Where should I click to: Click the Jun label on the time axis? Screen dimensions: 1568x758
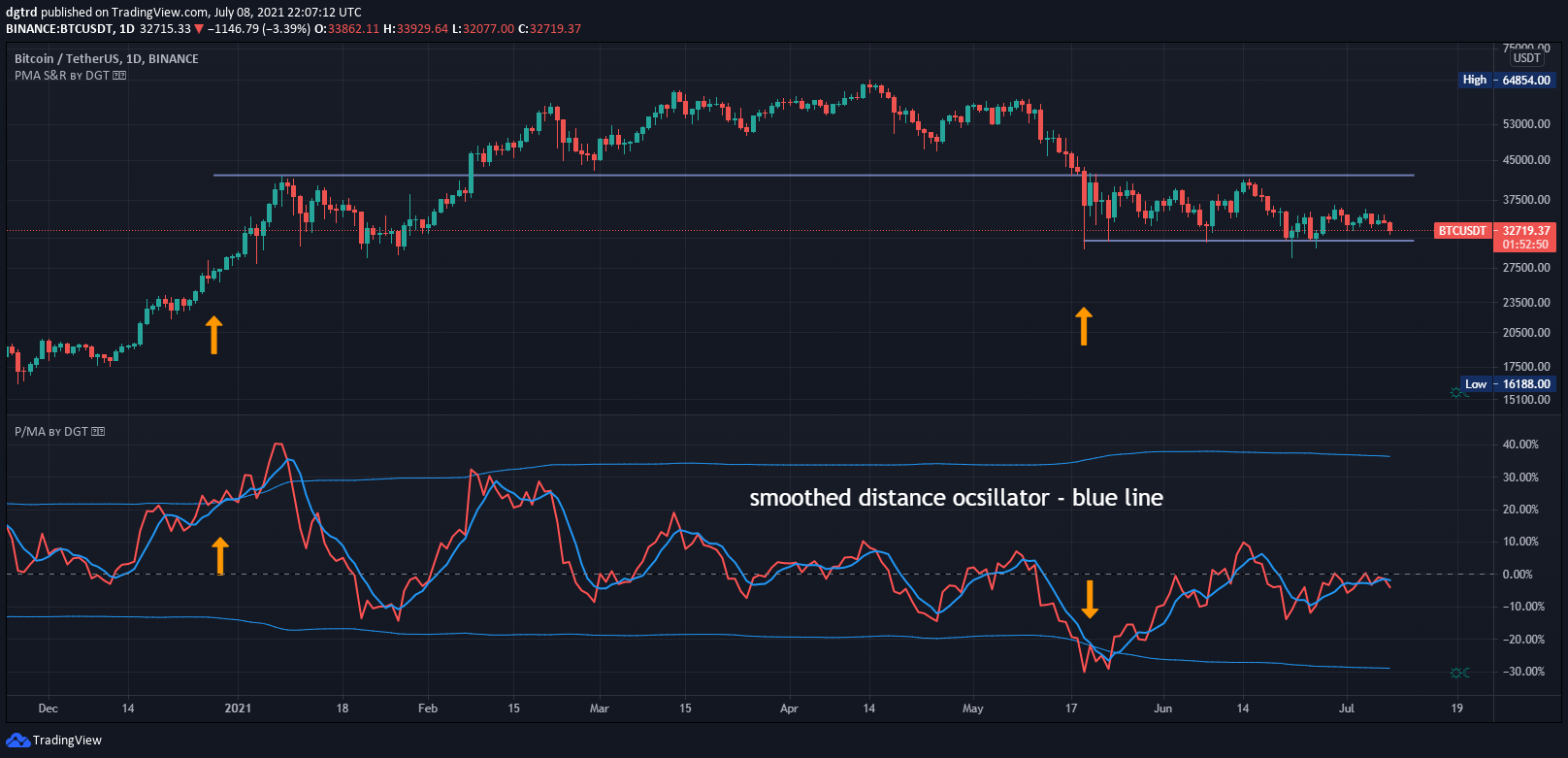tap(1163, 709)
